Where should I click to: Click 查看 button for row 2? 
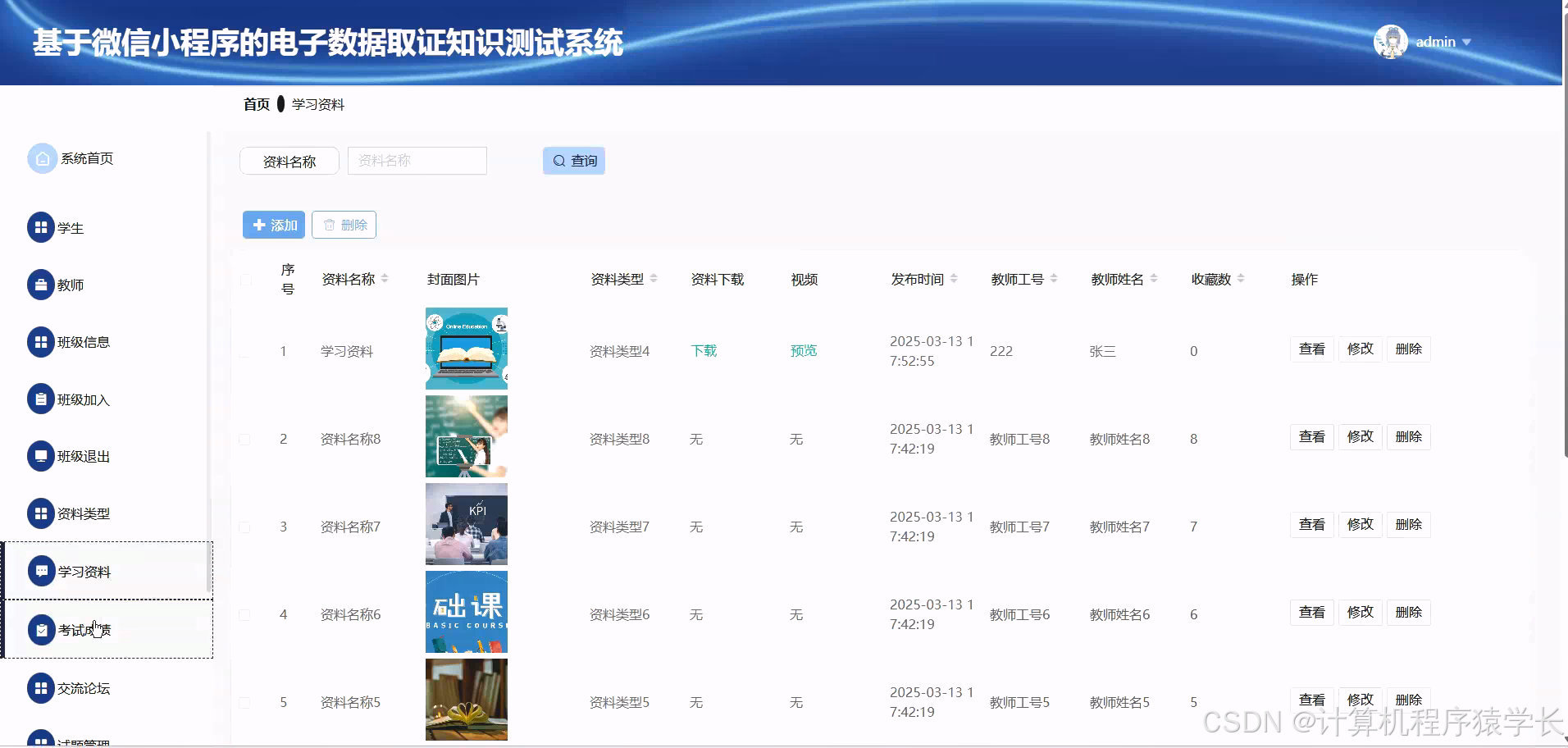1311,436
